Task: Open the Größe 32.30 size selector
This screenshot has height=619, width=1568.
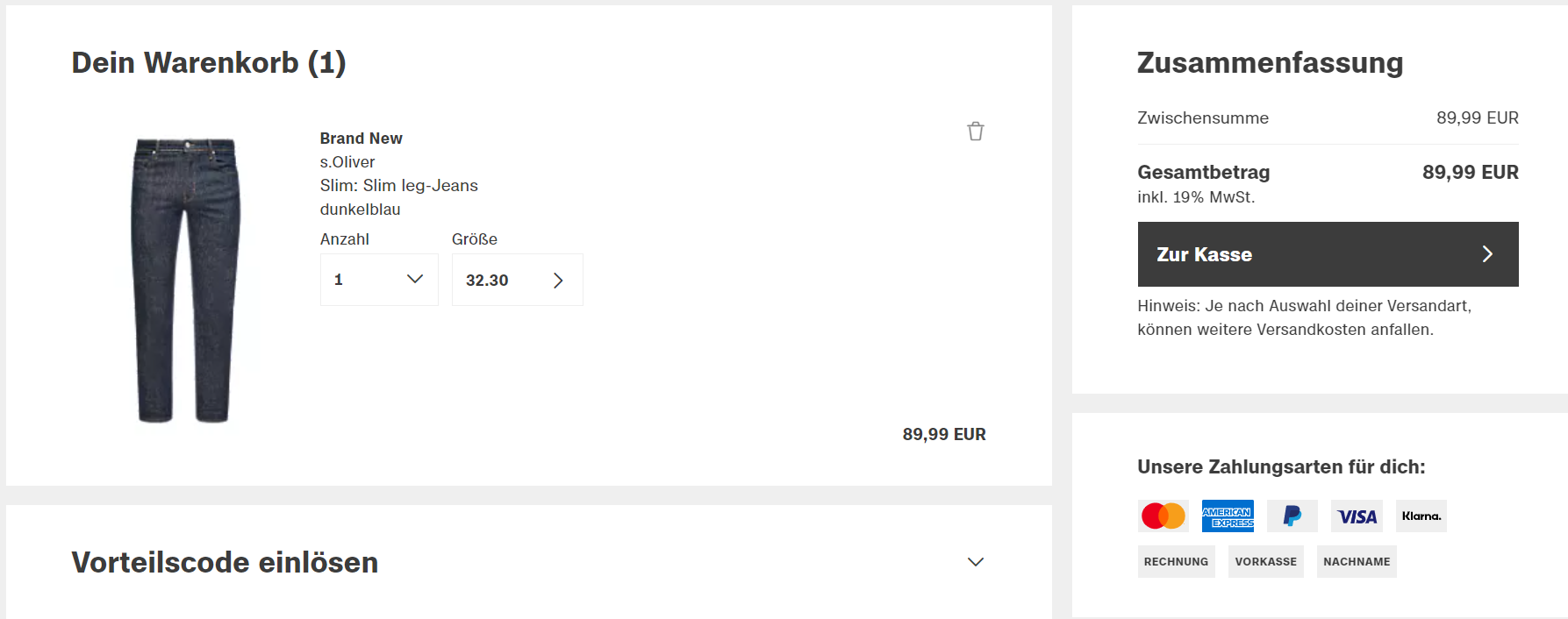Action: (x=518, y=280)
